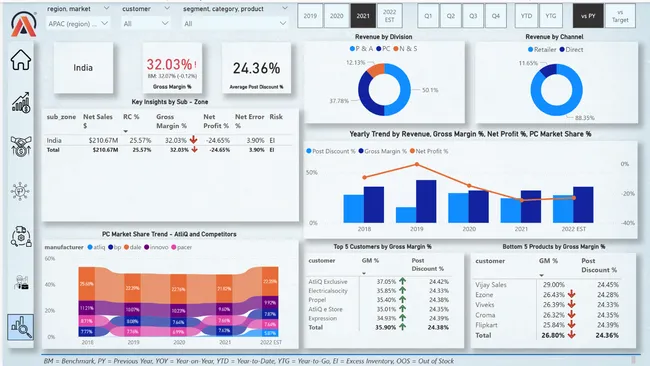
Task: Toggle the Q3 quarter filter
Action: pos(473,16)
